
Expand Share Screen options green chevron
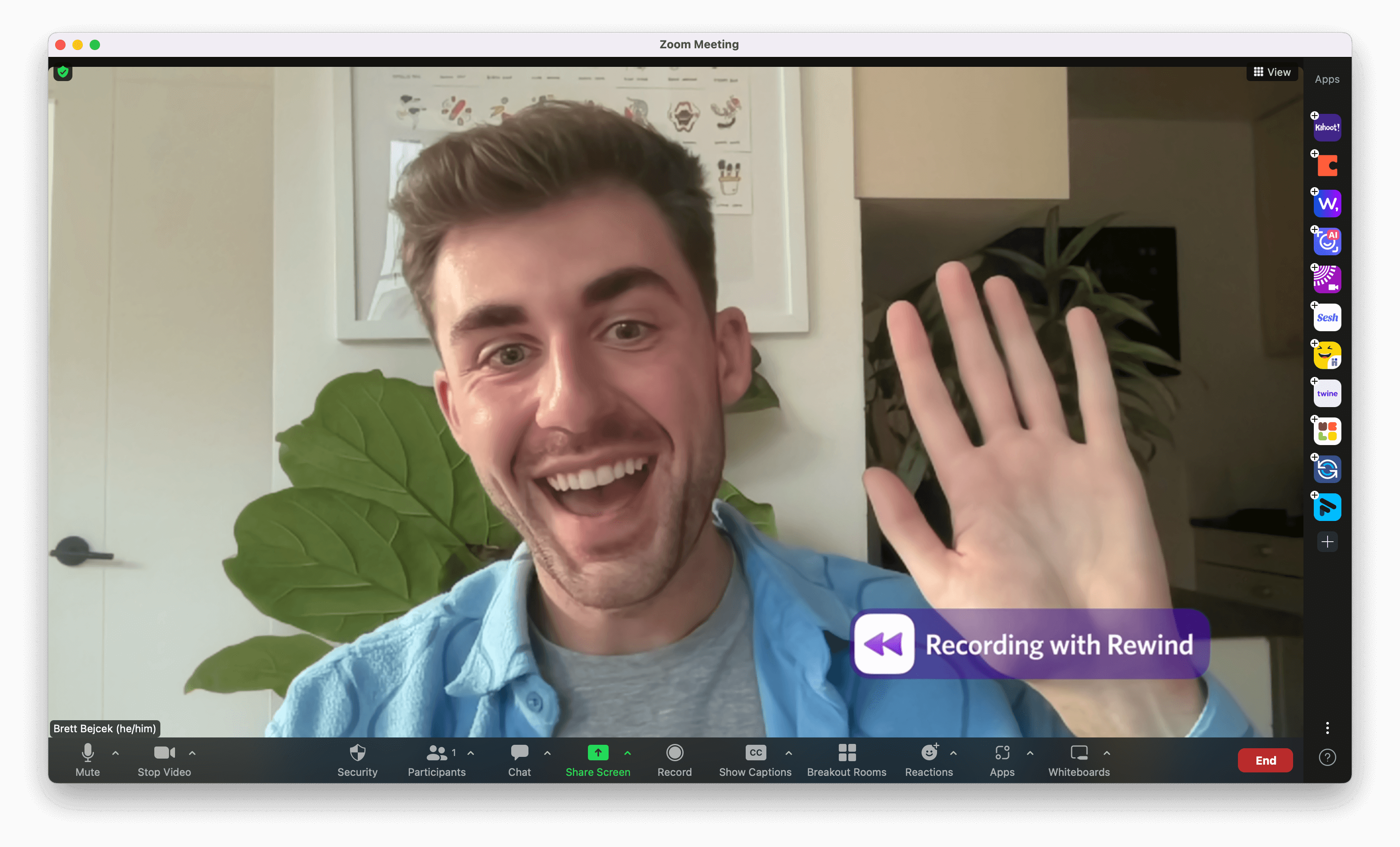pos(627,753)
